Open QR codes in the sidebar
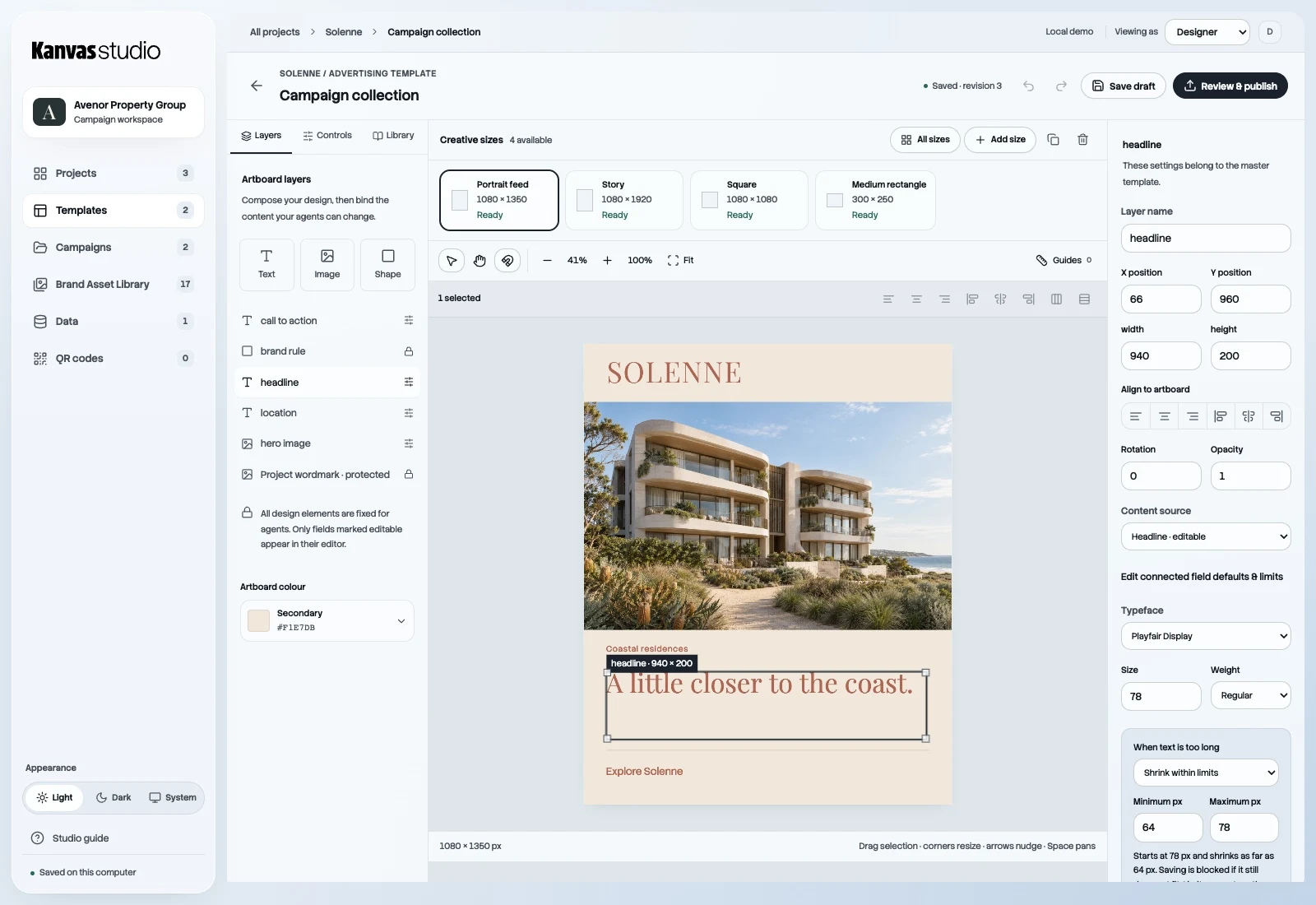 (114, 359)
